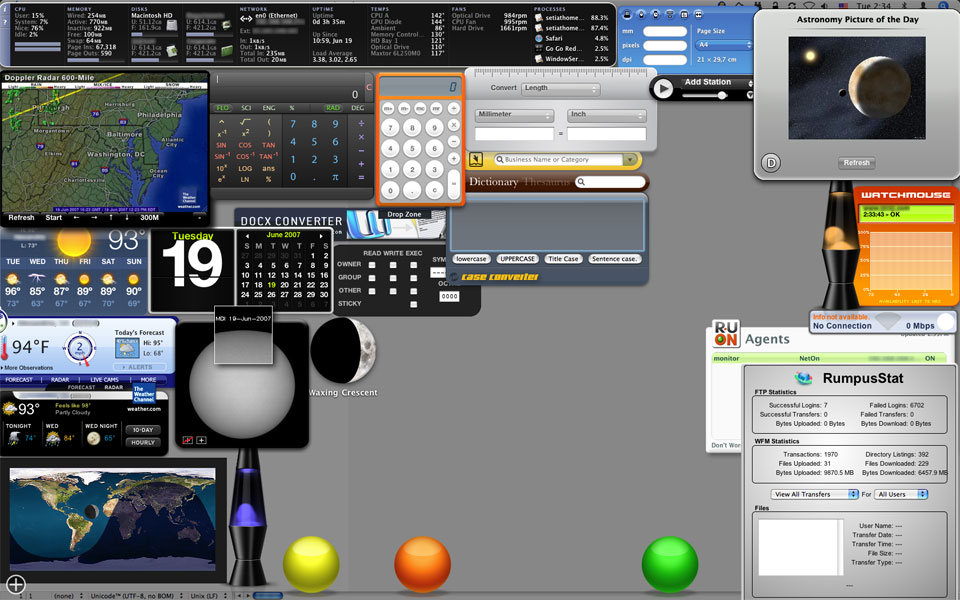
Task: Switch to the Thesaurus tab
Action: (546, 182)
